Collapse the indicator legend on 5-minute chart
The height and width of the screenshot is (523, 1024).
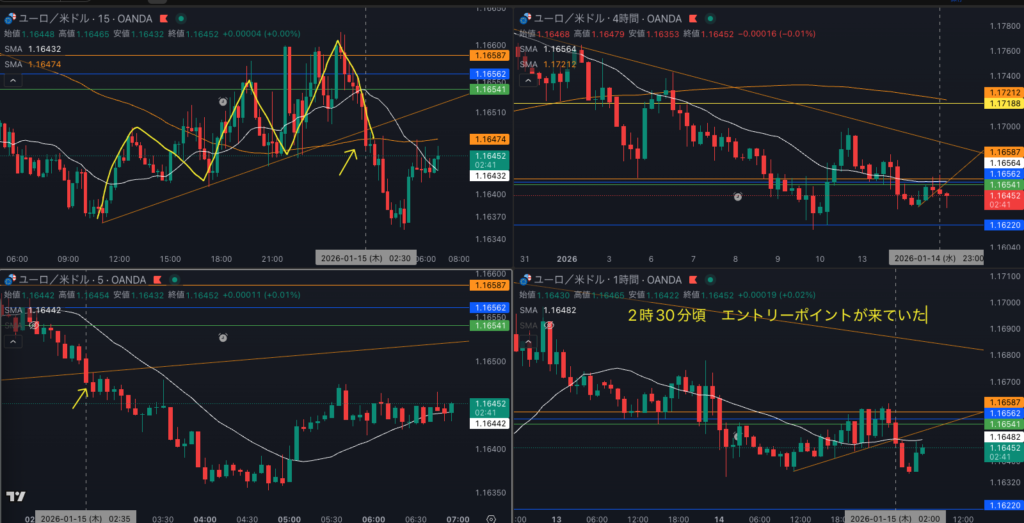[x=13, y=342]
